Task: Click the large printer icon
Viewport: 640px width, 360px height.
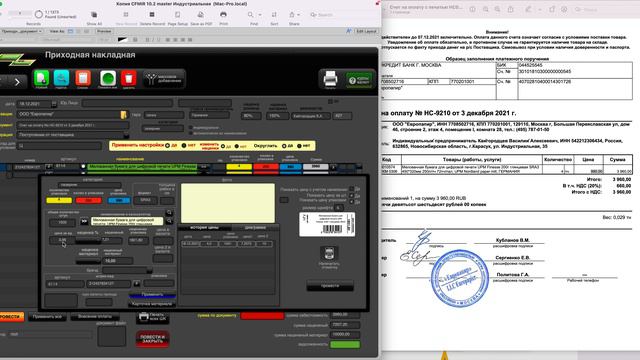Action: pyautogui.click(x=330, y=78)
